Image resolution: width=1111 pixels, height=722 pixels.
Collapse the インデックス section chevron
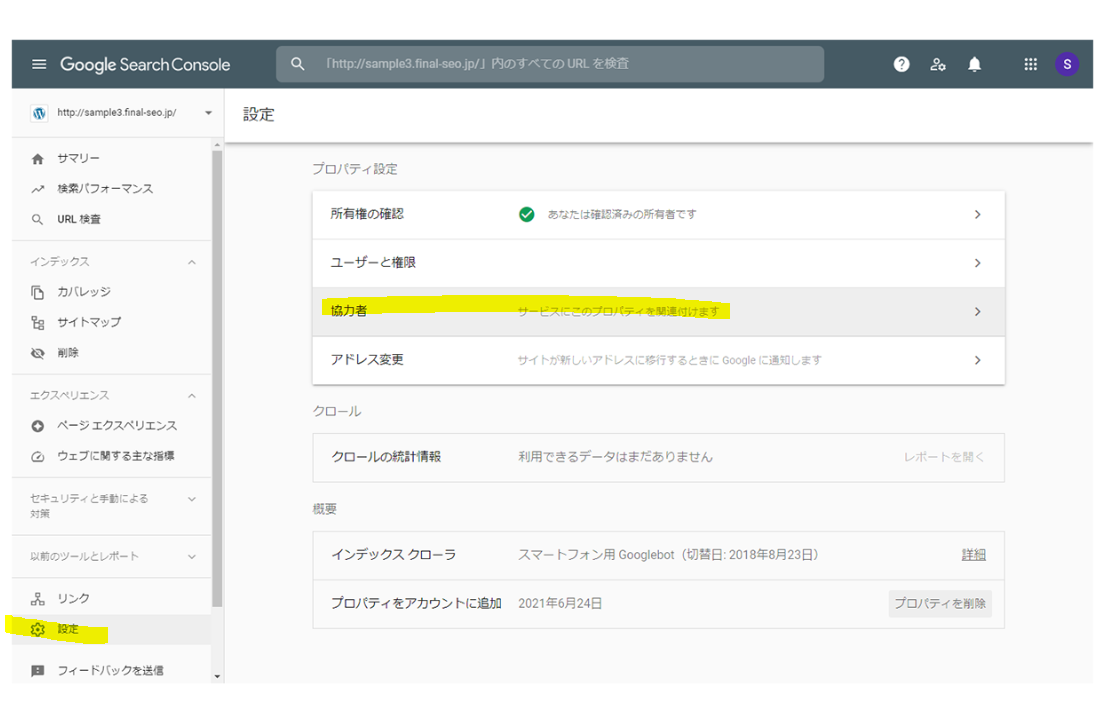point(193,261)
